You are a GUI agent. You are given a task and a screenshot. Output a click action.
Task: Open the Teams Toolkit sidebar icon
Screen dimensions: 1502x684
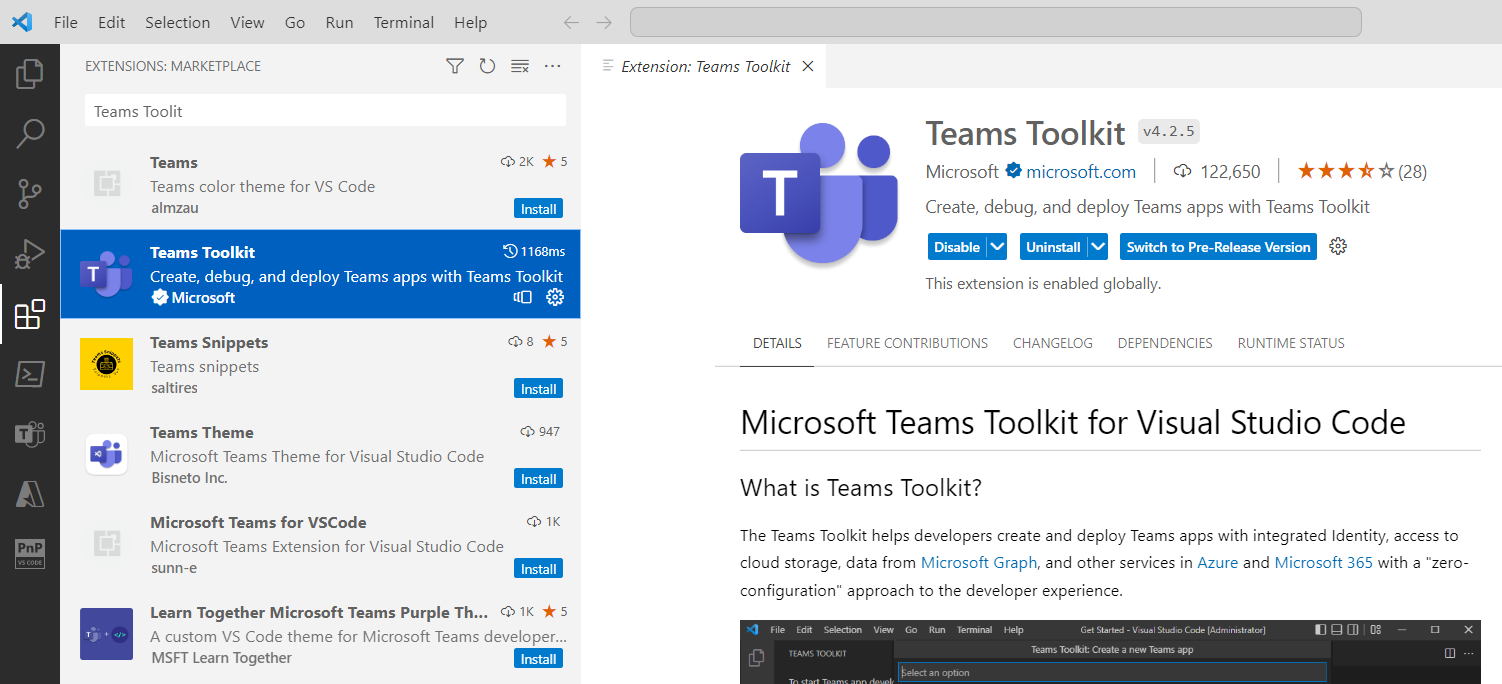(30, 434)
